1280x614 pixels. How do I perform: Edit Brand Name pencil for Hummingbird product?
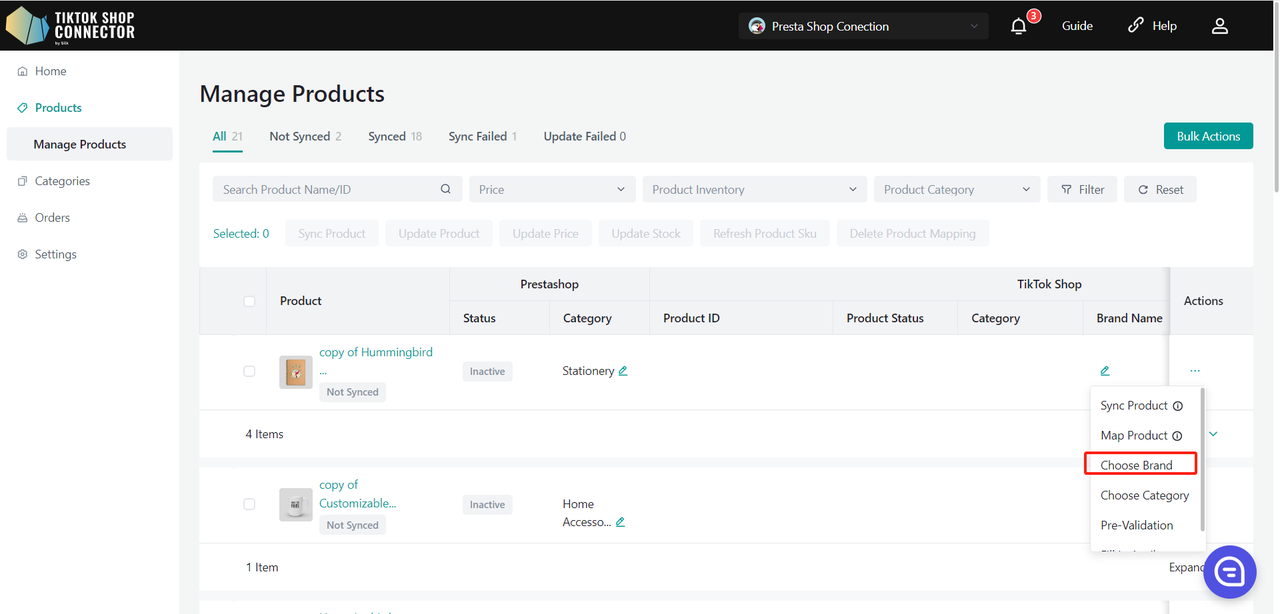coord(1105,371)
